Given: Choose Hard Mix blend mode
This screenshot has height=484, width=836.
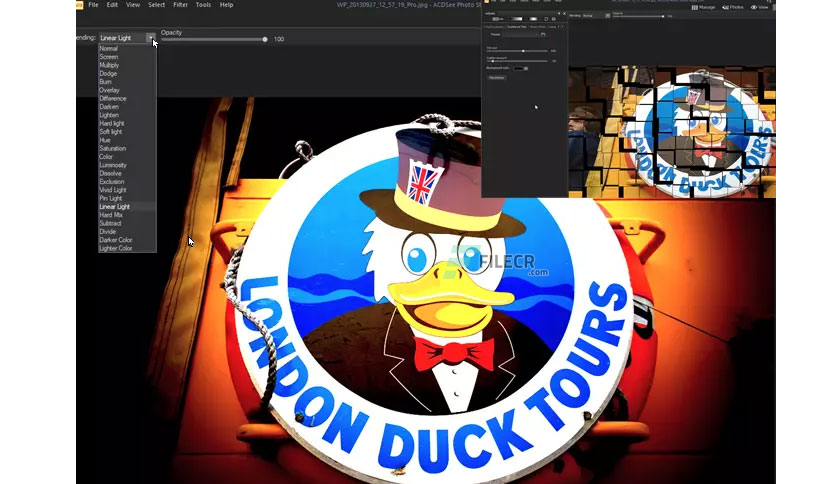Looking at the screenshot, I should pos(127,215).
